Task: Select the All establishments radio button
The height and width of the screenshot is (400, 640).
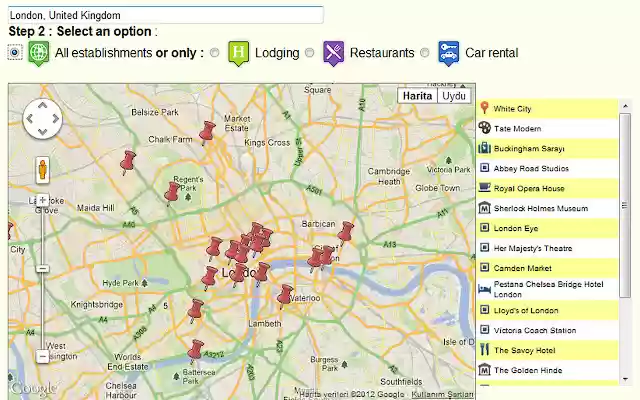Action: point(15,53)
